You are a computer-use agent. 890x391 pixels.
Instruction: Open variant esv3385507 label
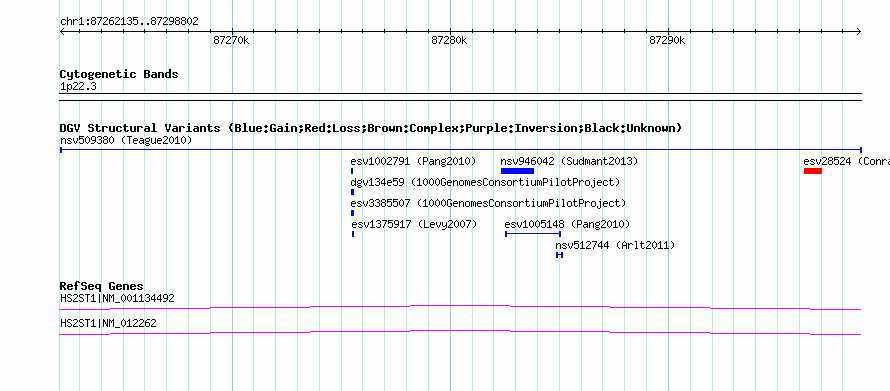488,203
